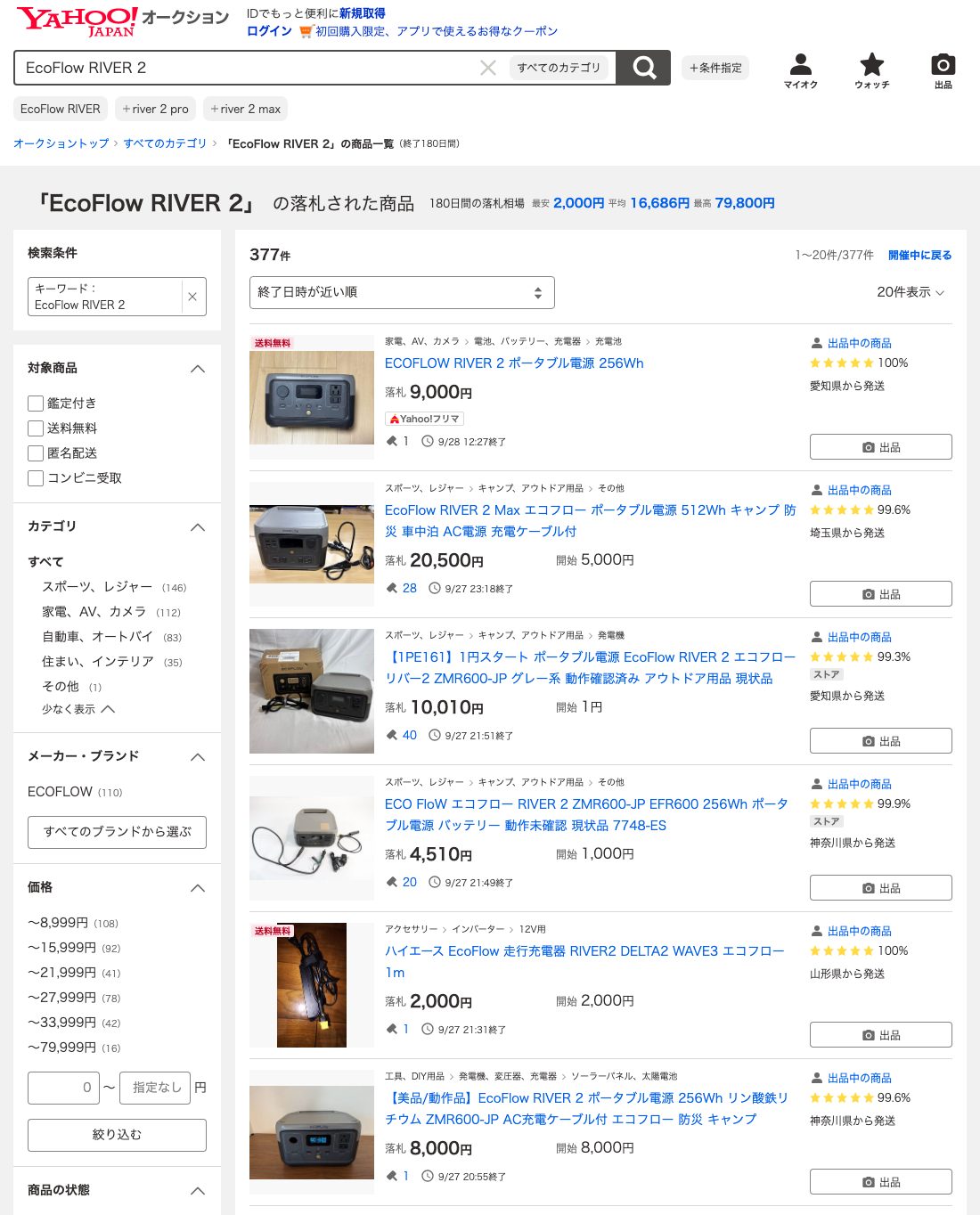Toggle the コンビニ受取 checkbox
The width and height of the screenshot is (980, 1215).
coord(36,477)
